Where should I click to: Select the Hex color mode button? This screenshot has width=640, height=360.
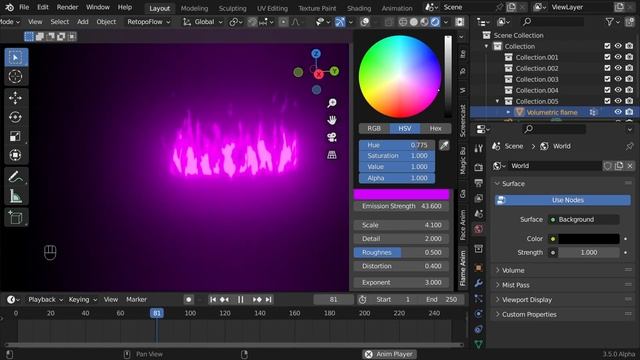coord(436,128)
